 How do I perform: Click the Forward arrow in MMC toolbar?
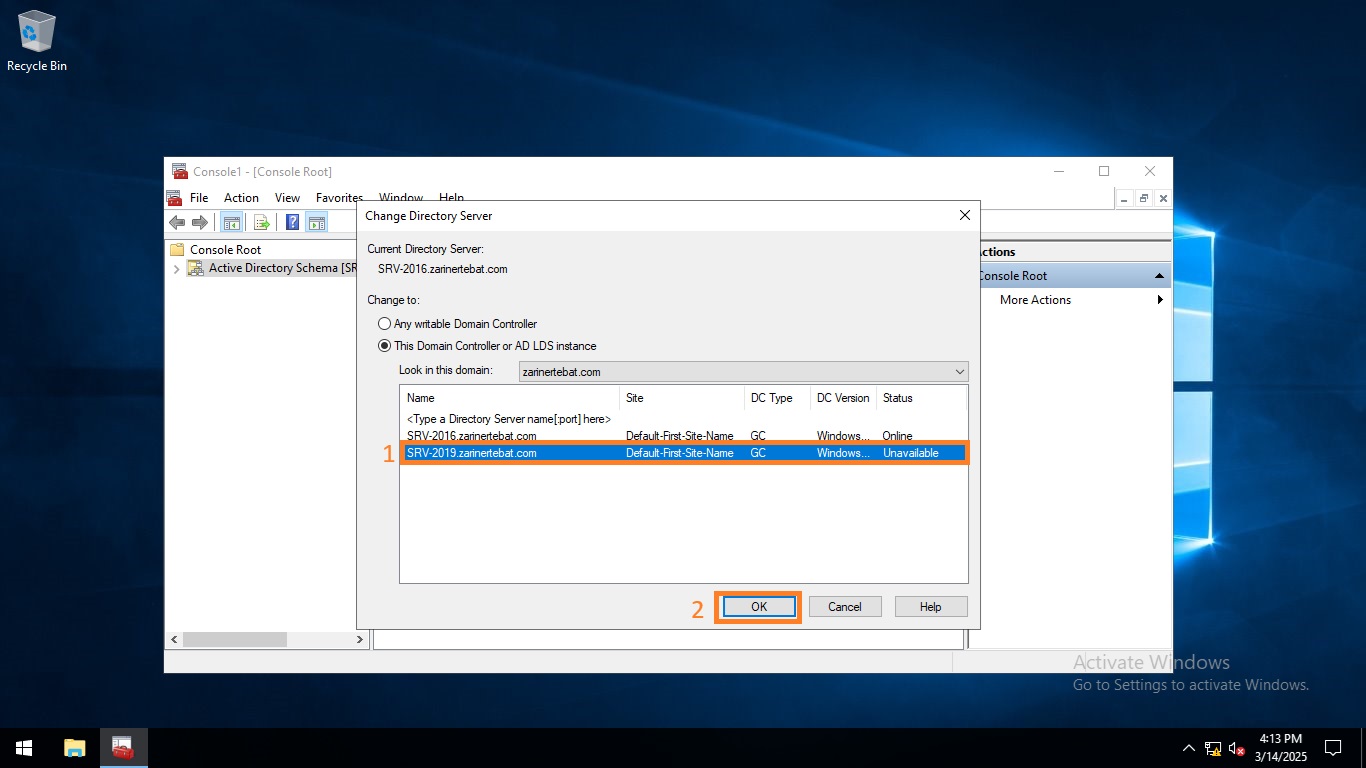click(200, 222)
